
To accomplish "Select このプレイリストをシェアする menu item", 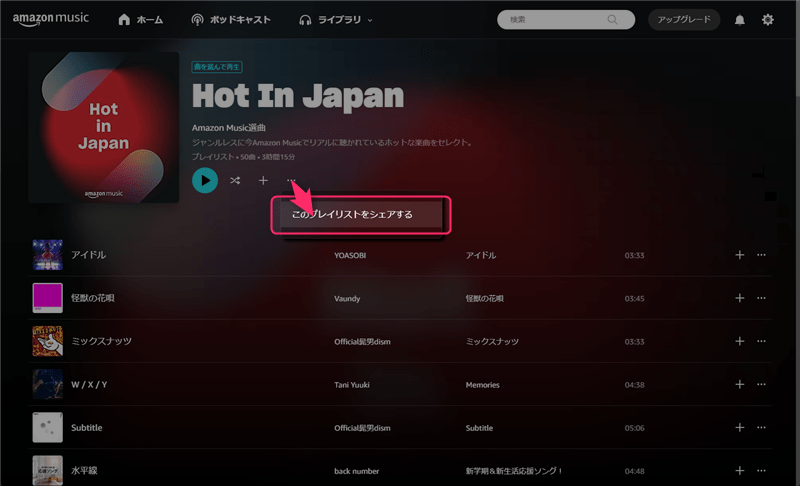I will [x=361, y=215].
